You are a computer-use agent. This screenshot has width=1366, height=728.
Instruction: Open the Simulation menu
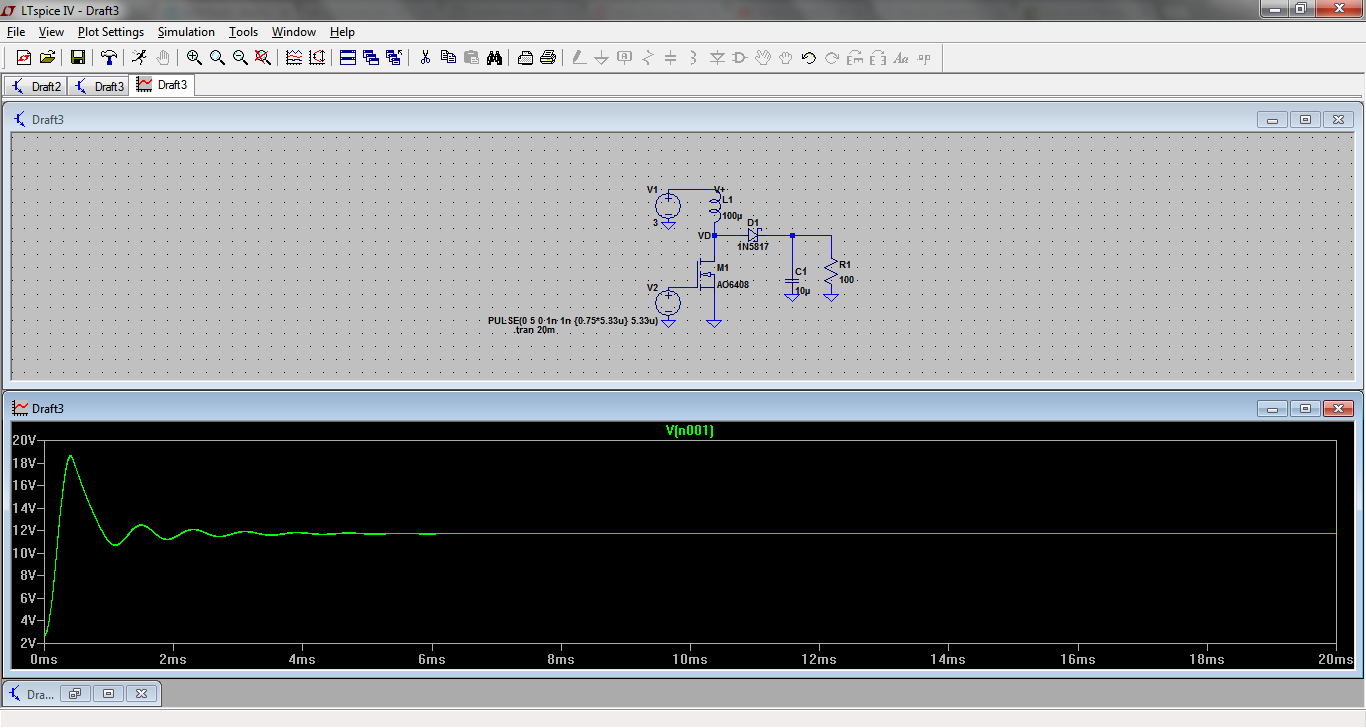point(186,31)
